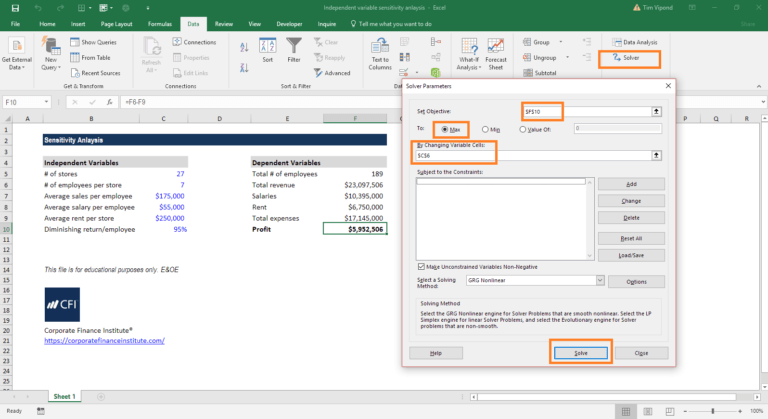Expand the What-If Analysis dropdown

(468, 68)
